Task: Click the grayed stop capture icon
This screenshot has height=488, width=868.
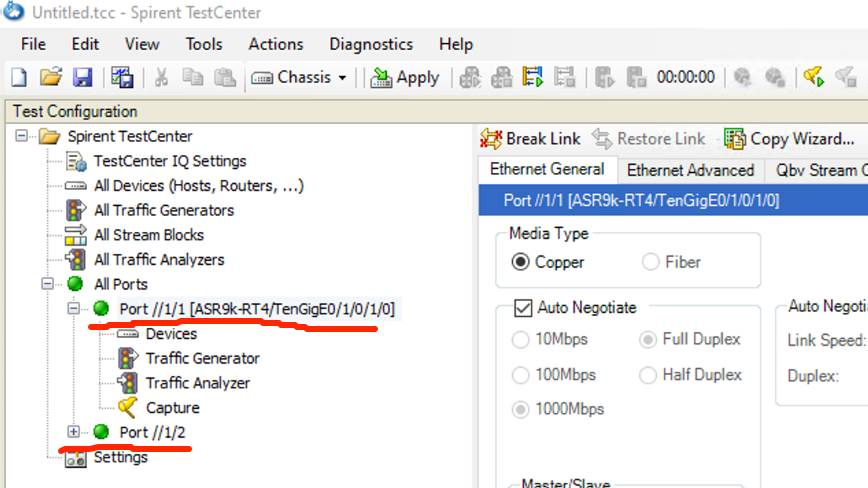Action: [846, 77]
